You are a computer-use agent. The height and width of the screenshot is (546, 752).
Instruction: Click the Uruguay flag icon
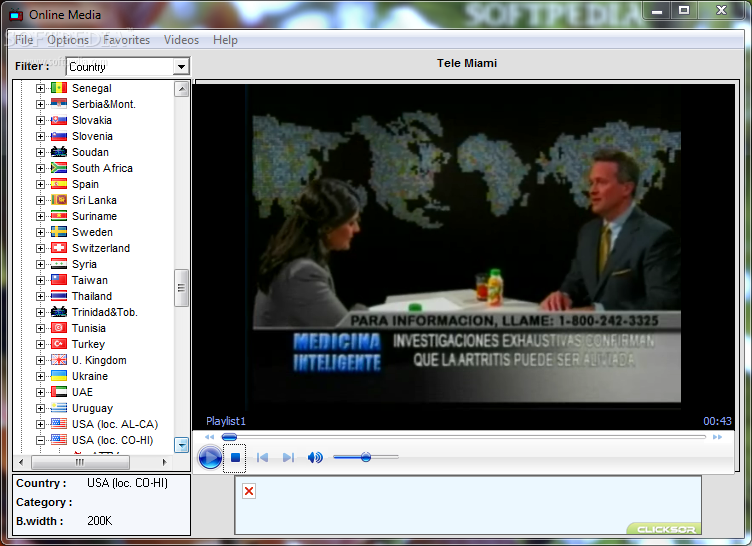tap(59, 408)
